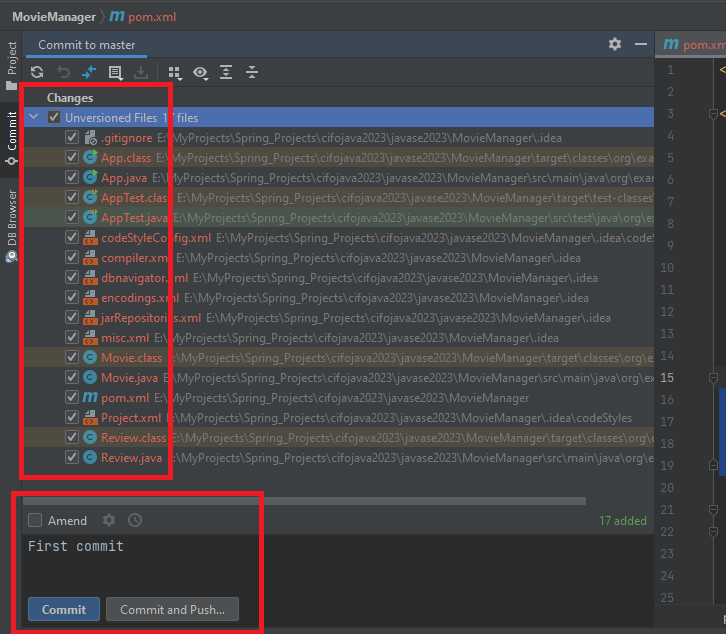This screenshot has width=726, height=634.
Task: Toggle code fold marker at line 3
Action: point(713,113)
